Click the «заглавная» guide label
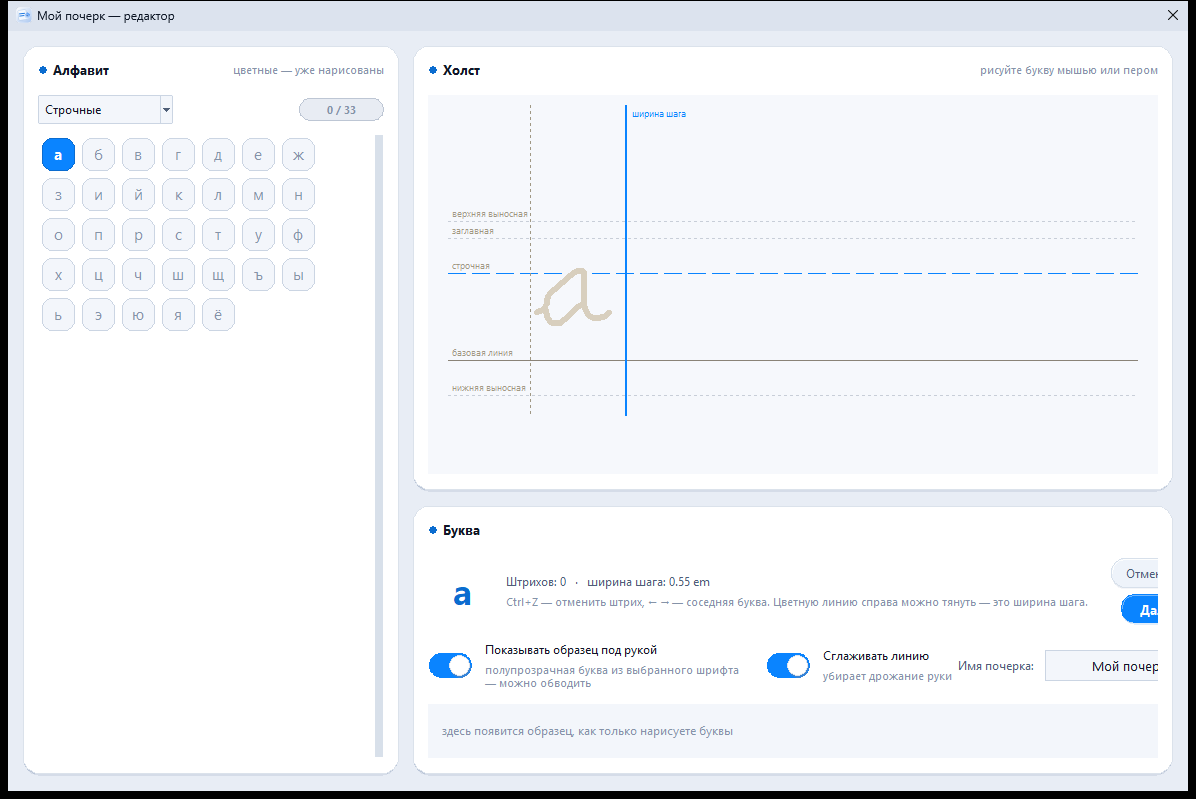 tap(473, 231)
